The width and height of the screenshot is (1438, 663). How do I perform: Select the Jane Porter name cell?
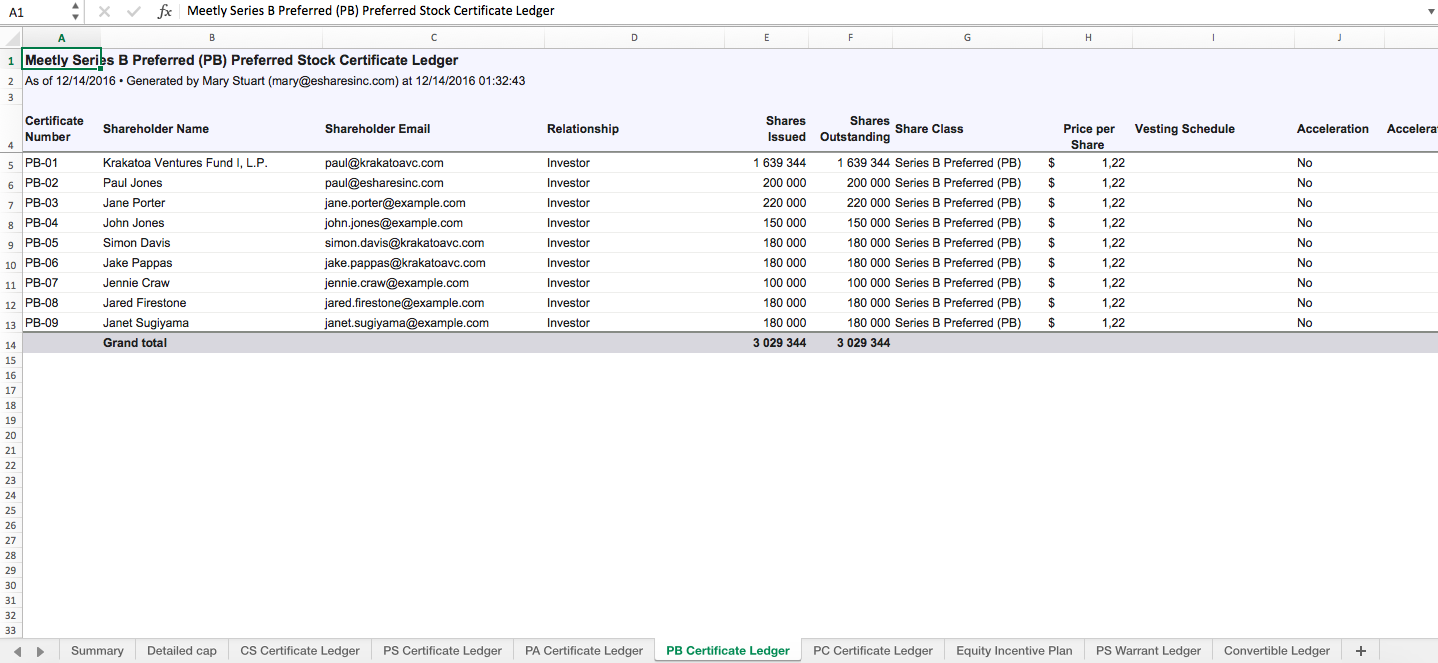[x=211, y=203]
